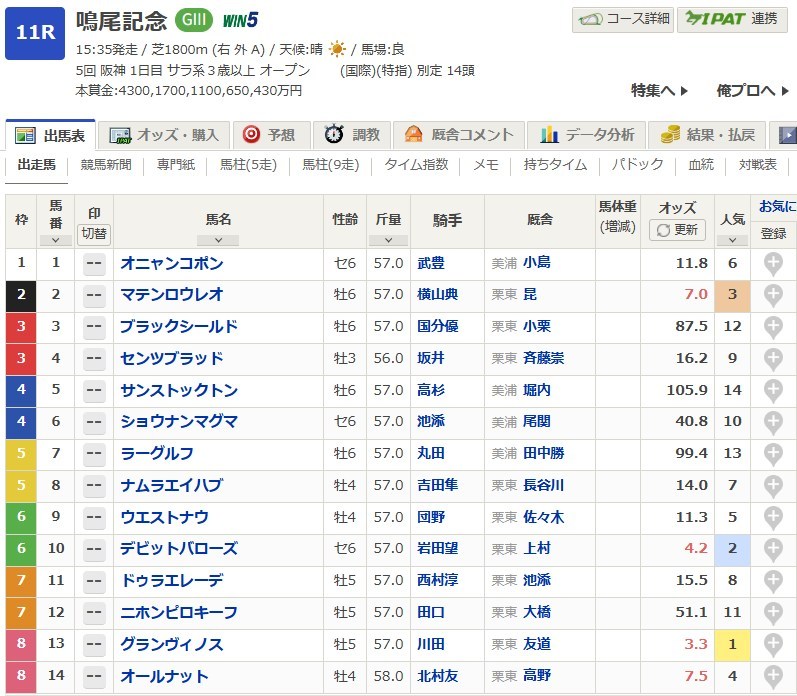Switch to 競馬新聞 sub-tab
The image size is (797, 696).
106,165
